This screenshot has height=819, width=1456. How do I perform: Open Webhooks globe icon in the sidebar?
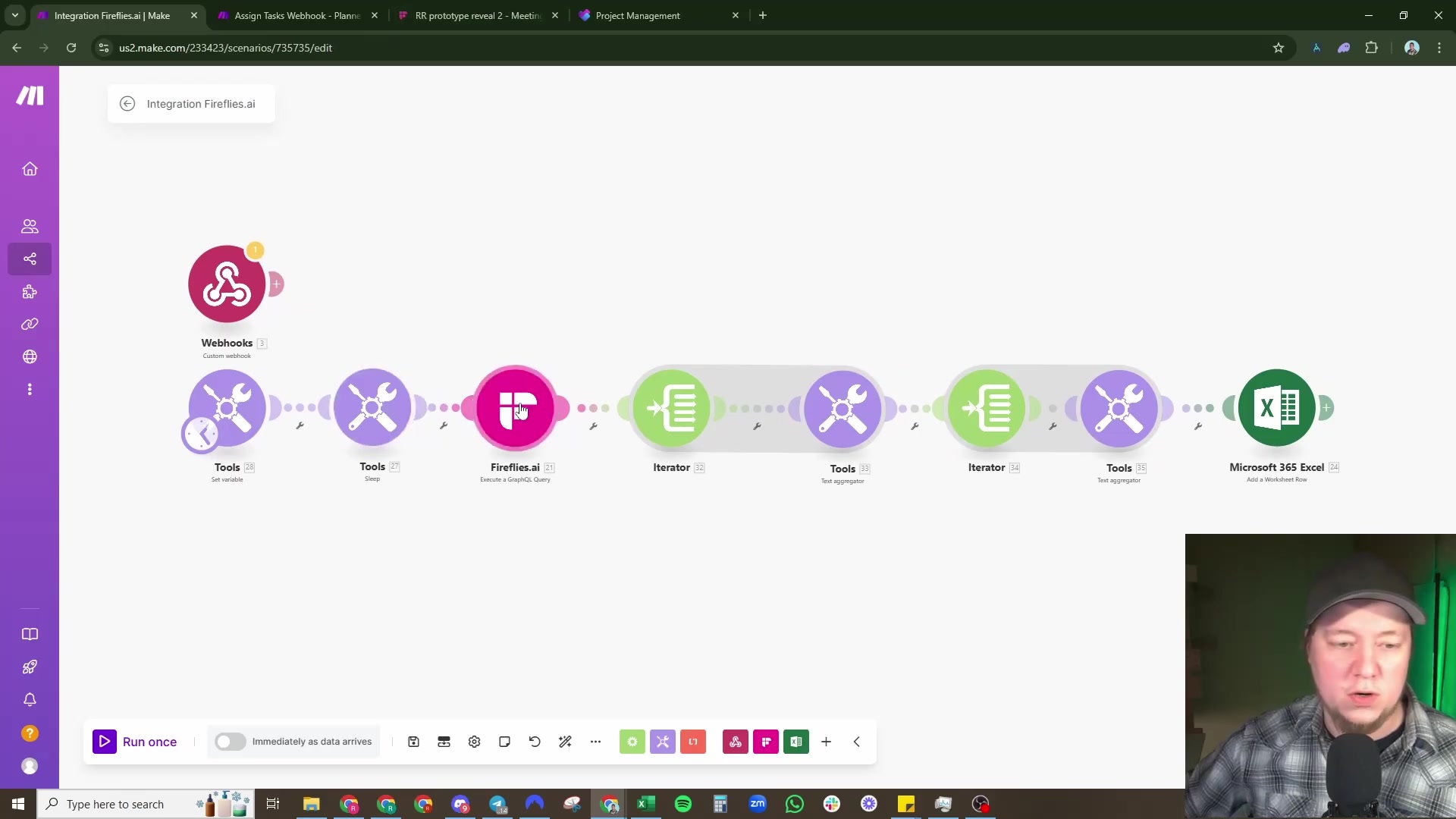pyautogui.click(x=30, y=356)
